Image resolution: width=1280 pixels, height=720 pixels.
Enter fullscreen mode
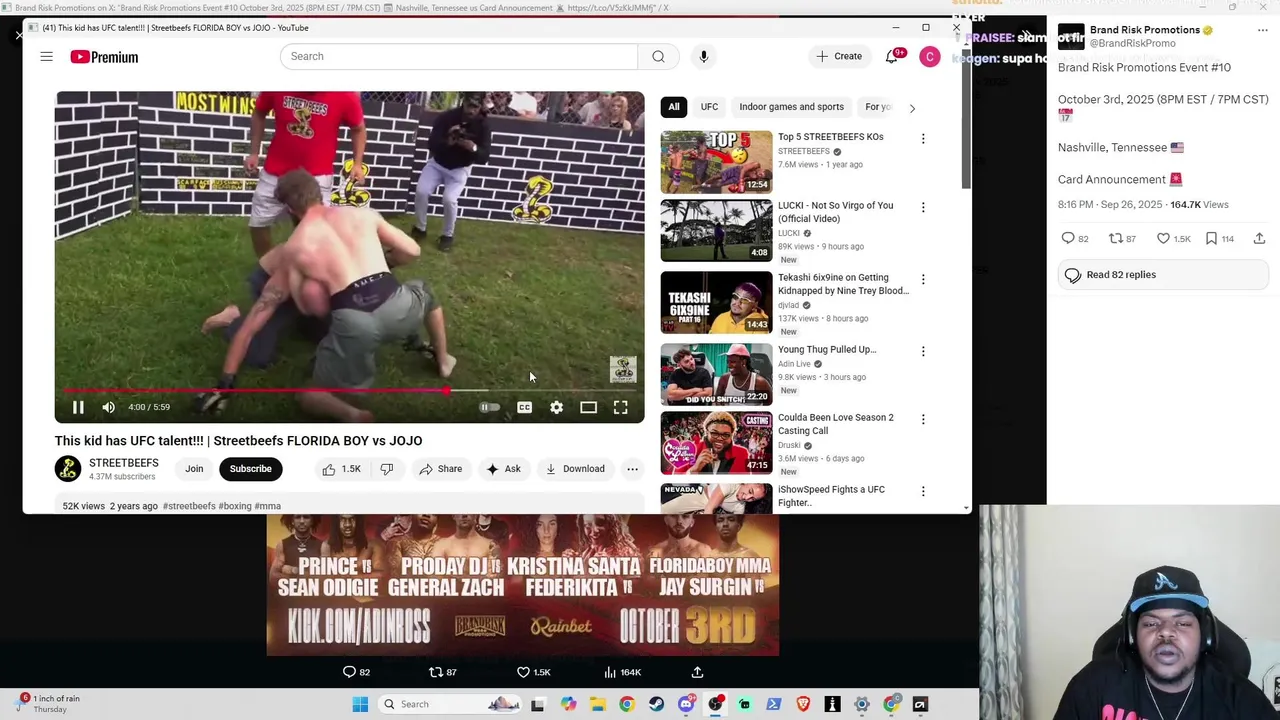(x=620, y=407)
